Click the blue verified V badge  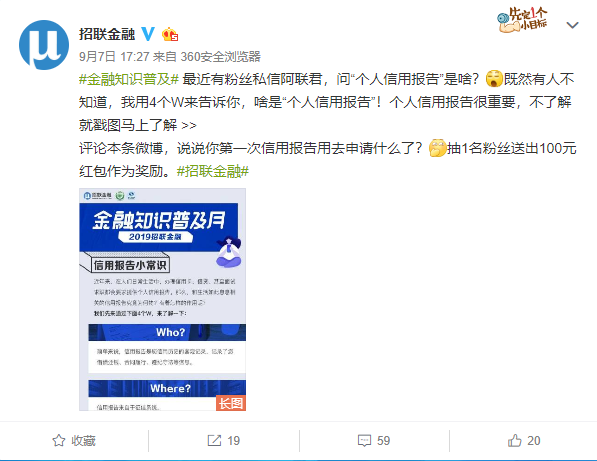(x=148, y=34)
